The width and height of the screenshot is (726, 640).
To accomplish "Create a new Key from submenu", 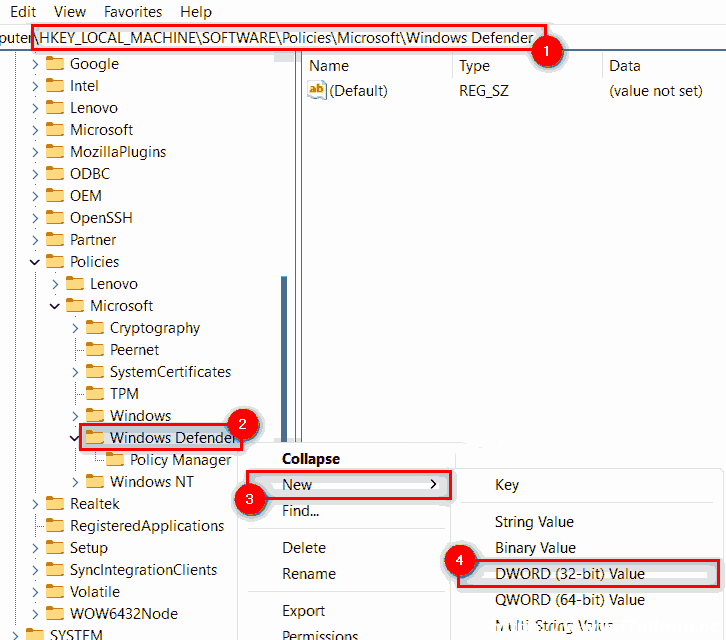I will click(507, 485).
